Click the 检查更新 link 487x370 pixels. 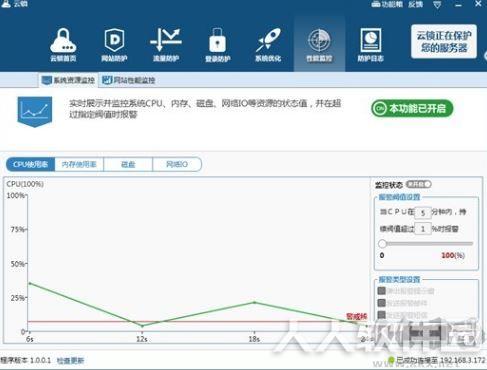pyautogui.click(x=70, y=360)
